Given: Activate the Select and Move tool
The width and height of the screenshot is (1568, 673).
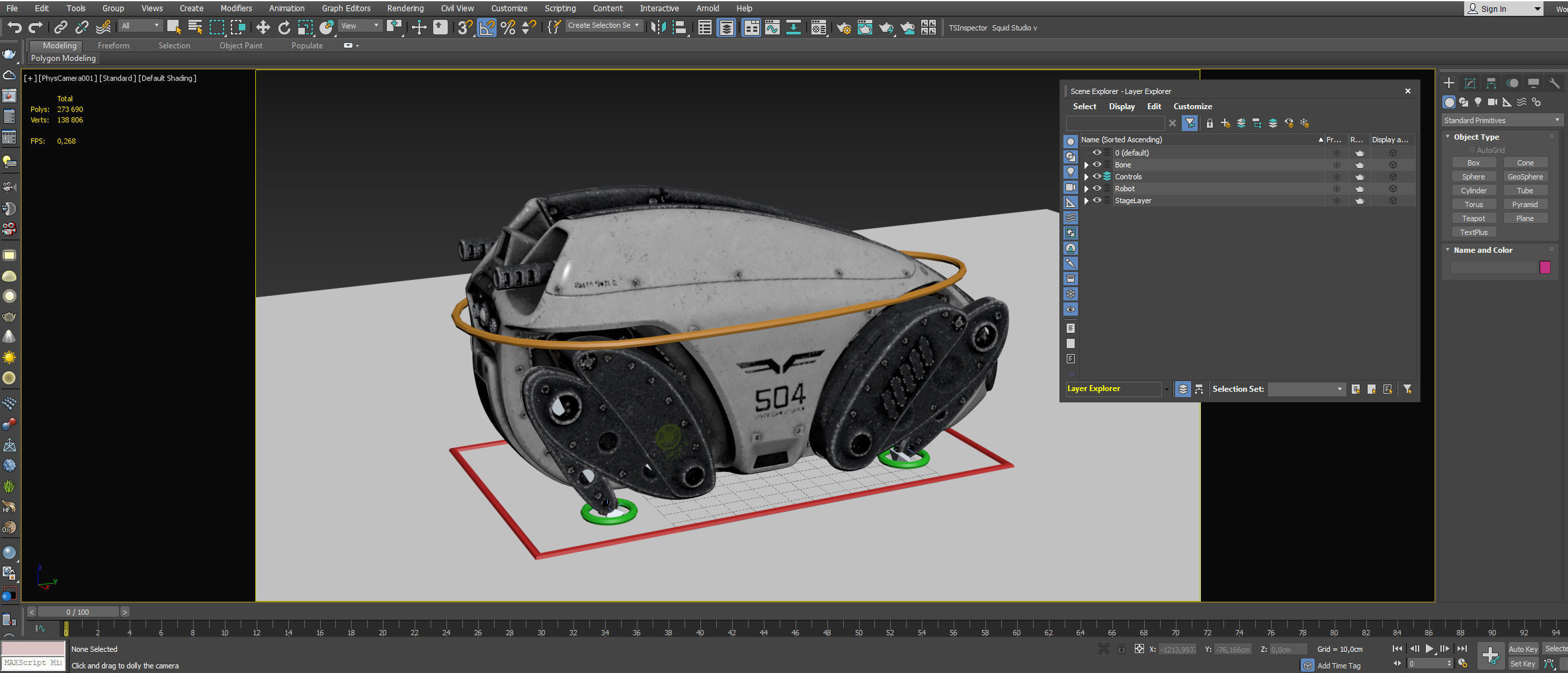Looking at the screenshot, I should tap(263, 27).
